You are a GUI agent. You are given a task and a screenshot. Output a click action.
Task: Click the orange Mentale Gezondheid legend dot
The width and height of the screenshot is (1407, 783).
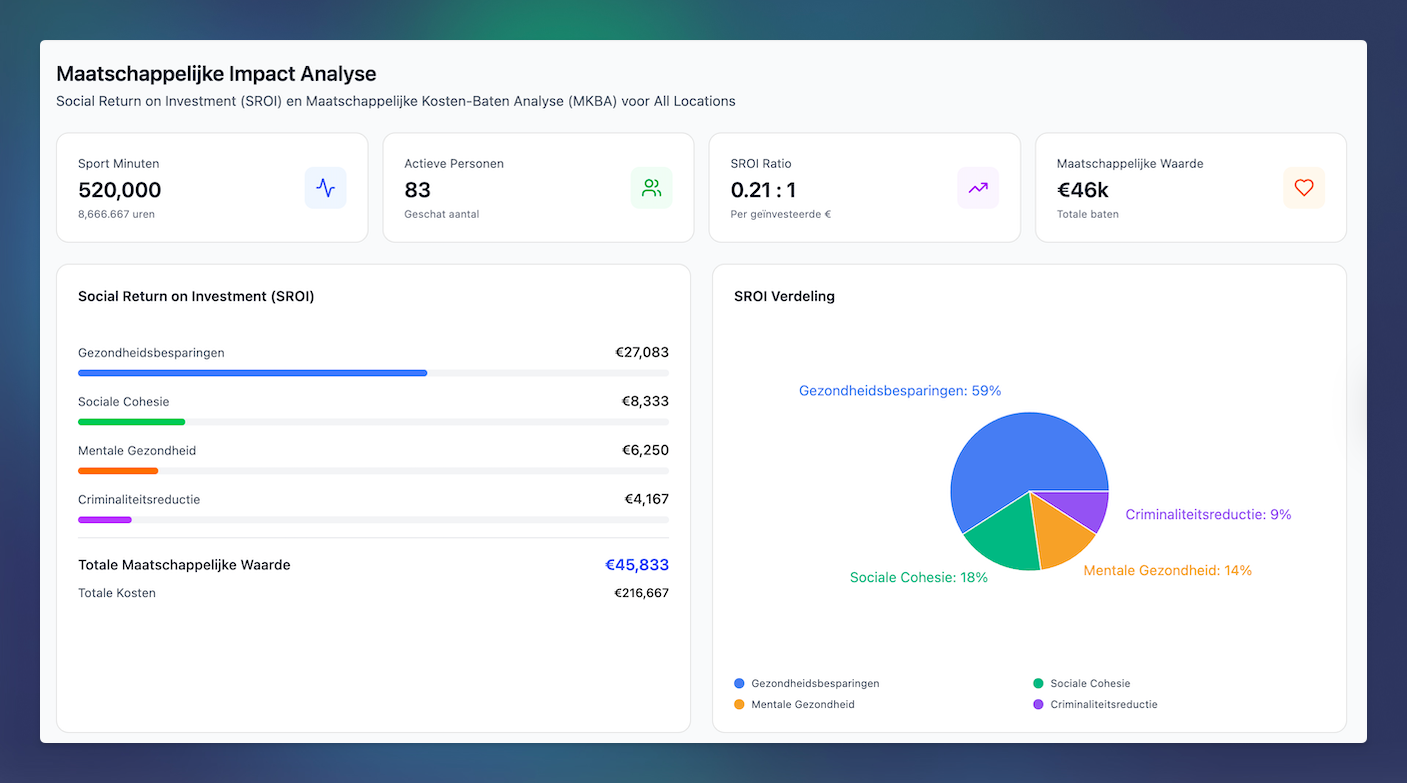coord(740,704)
